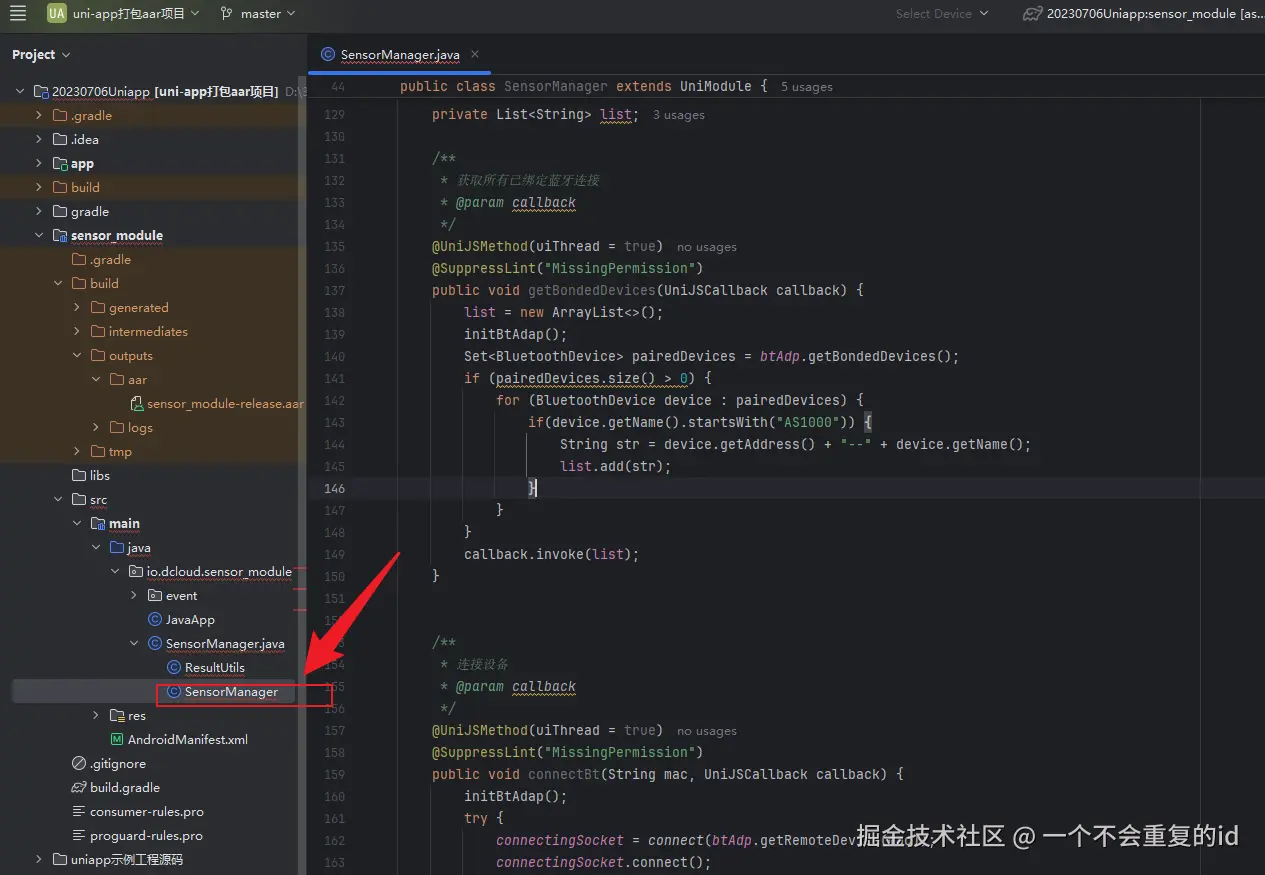The height and width of the screenshot is (875, 1265).
Task: Select the top-level gradle folder
Action: 89,211
